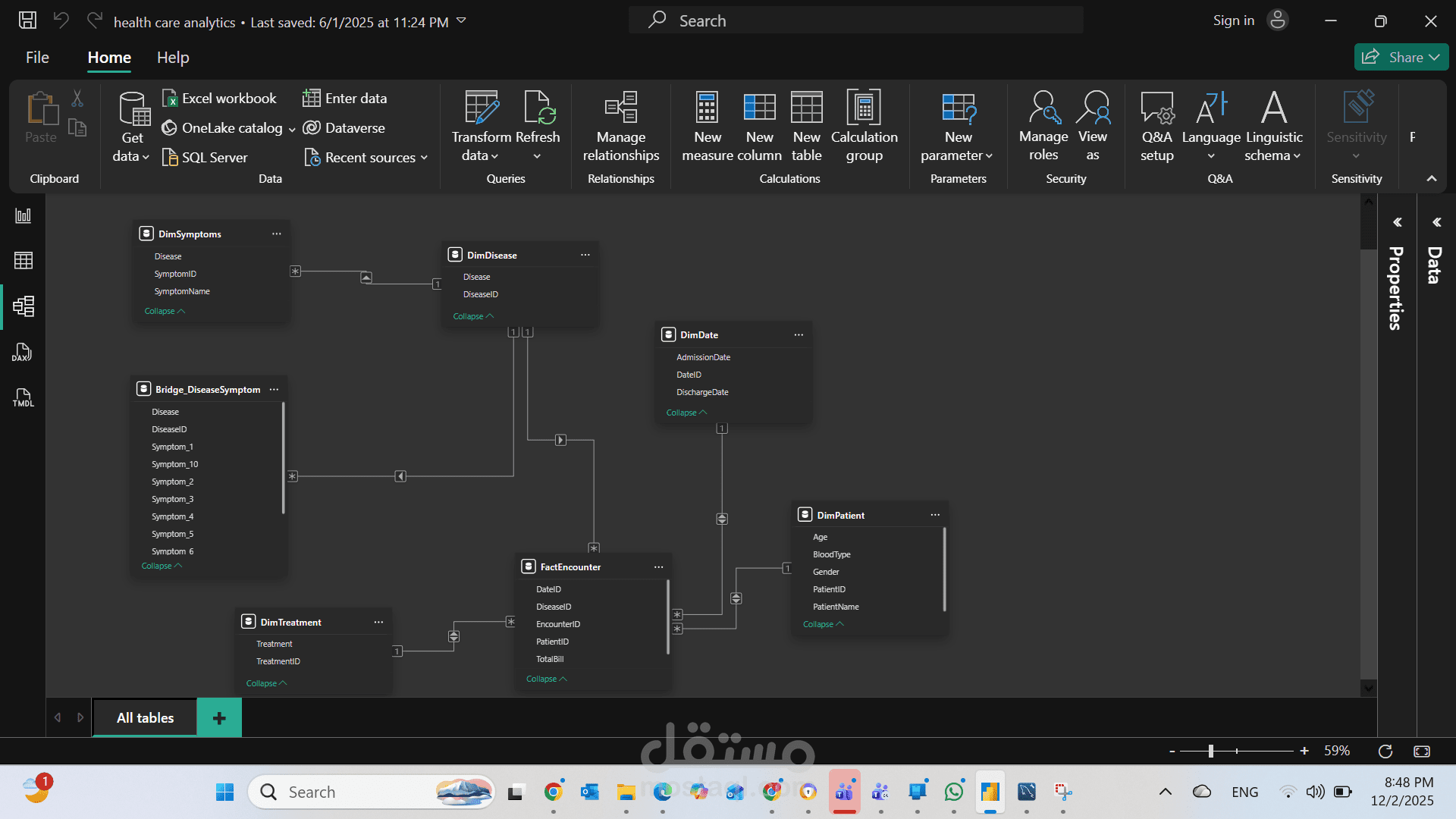Open Transform data queries editor

click(x=481, y=126)
